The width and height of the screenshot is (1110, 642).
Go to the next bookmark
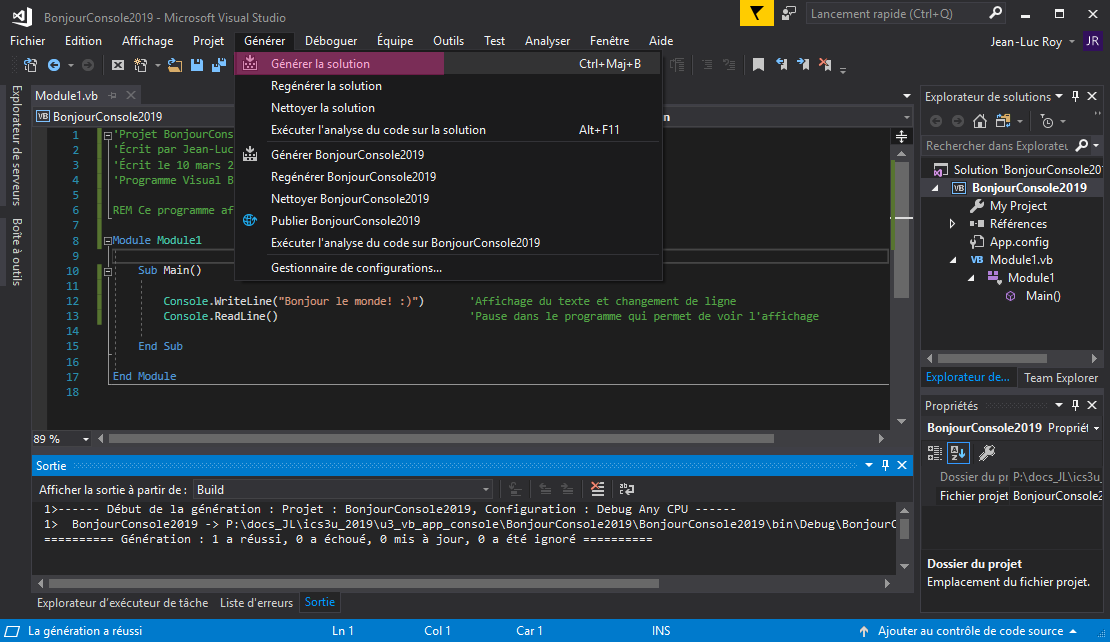[803, 65]
